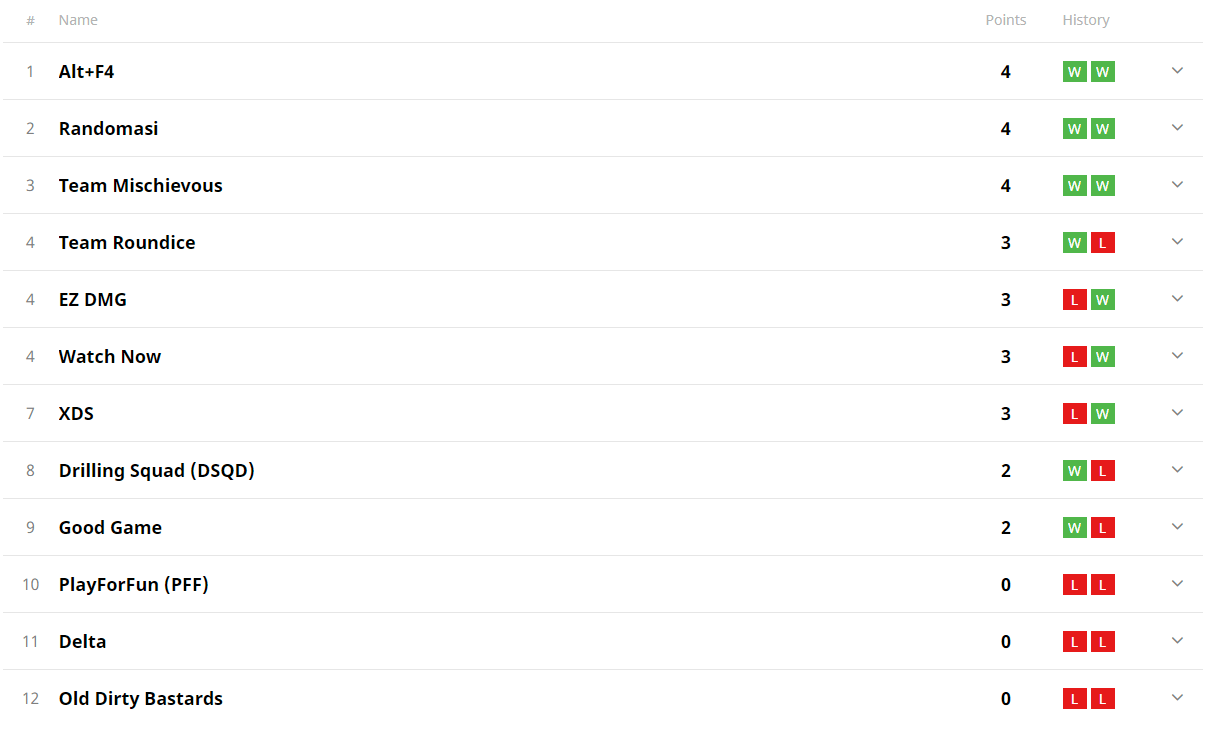Click the Delta row chevron
The height and width of the screenshot is (729, 1211).
[x=1177, y=641]
